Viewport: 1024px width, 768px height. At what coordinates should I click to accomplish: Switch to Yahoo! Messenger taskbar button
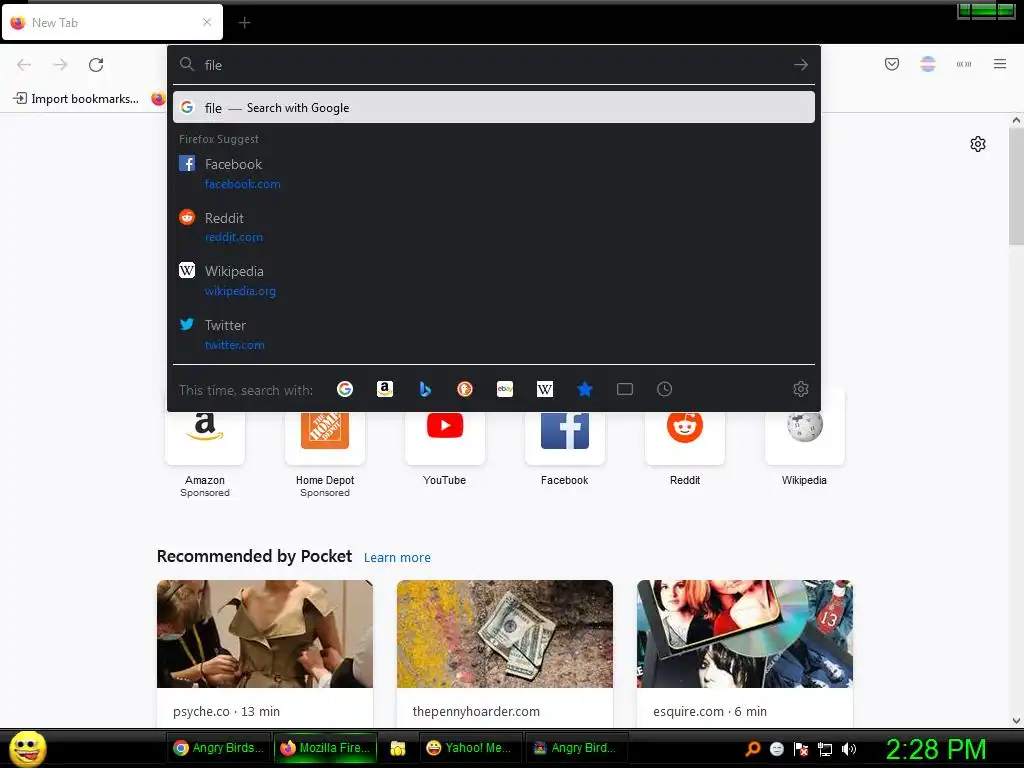pyautogui.click(x=469, y=748)
